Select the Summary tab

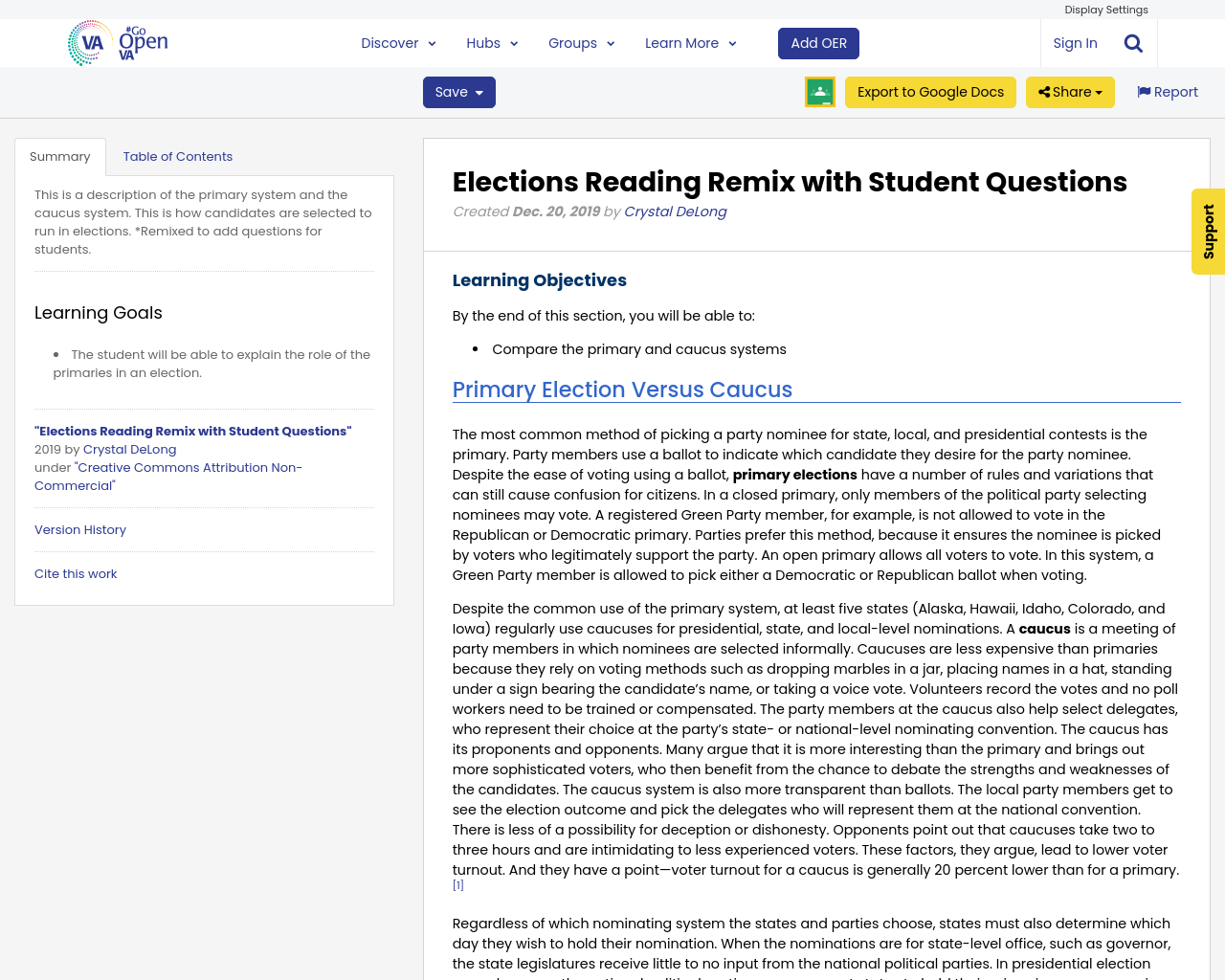(x=59, y=154)
